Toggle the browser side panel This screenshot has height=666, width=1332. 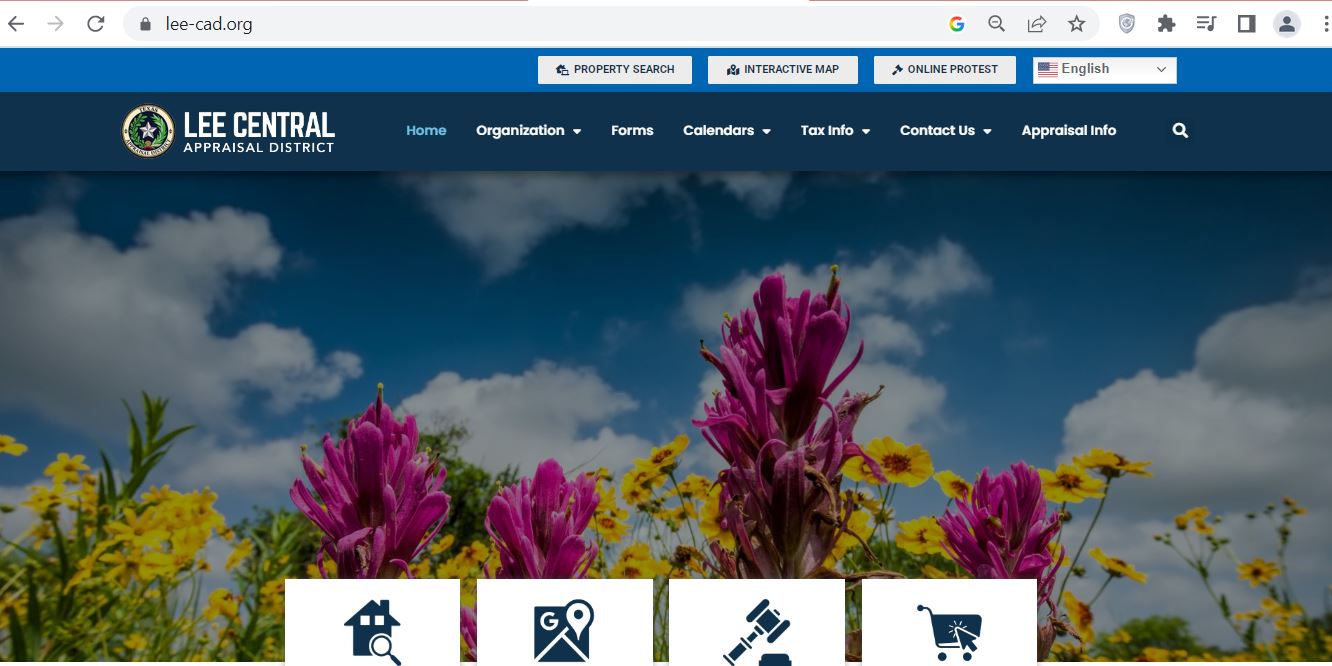pos(1246,24)
